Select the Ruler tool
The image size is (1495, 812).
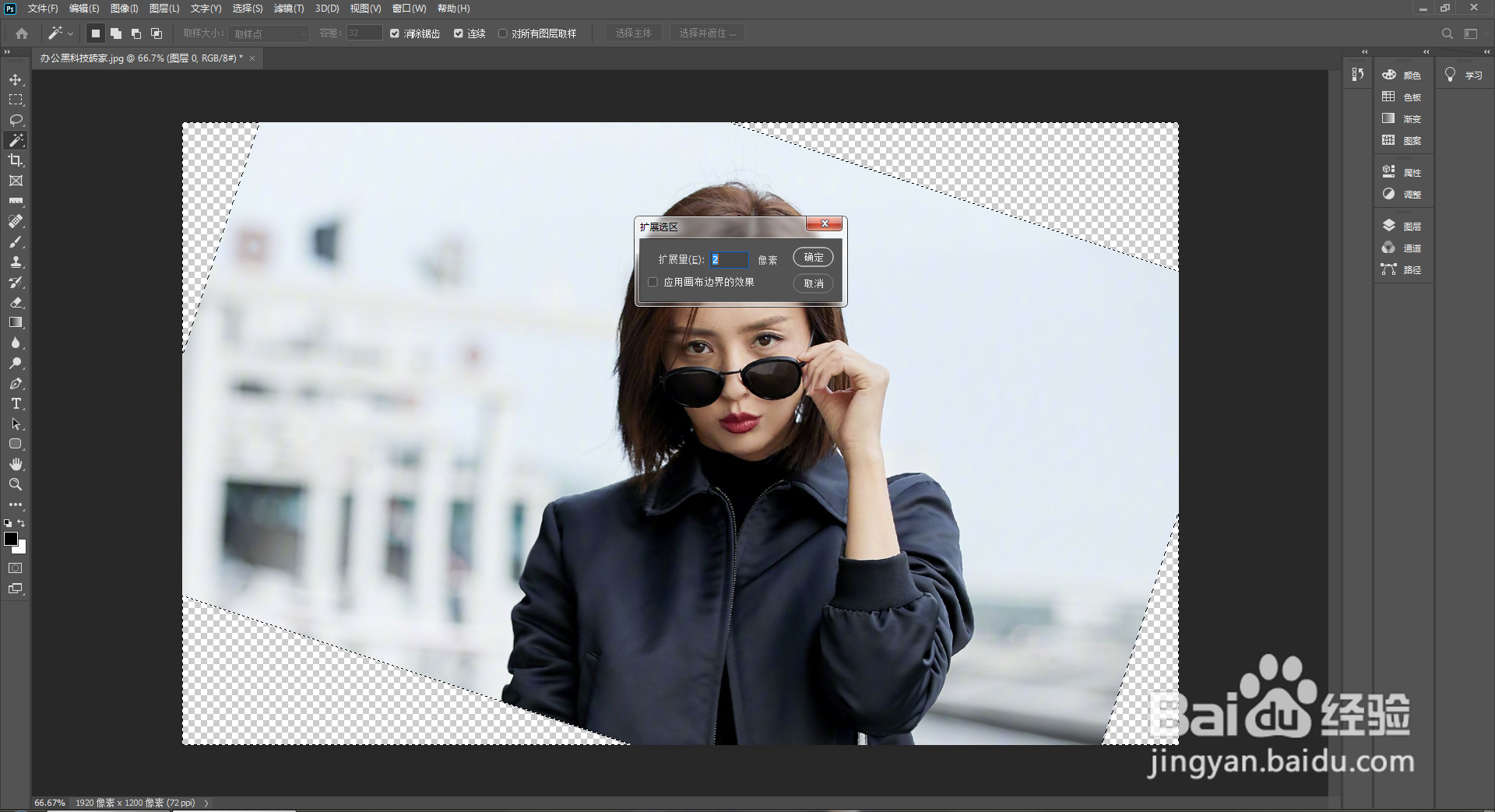pyautogui.click(x=16, y=201)
